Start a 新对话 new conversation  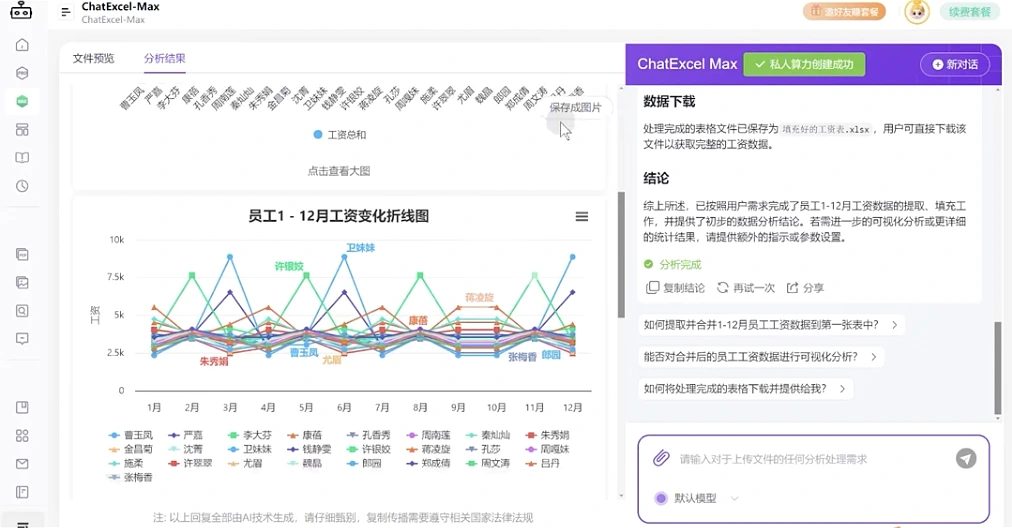[x=955, y=64]
